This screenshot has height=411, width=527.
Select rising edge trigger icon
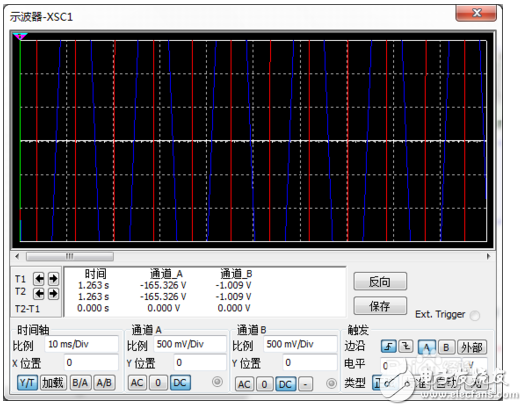tap(389, 346)
